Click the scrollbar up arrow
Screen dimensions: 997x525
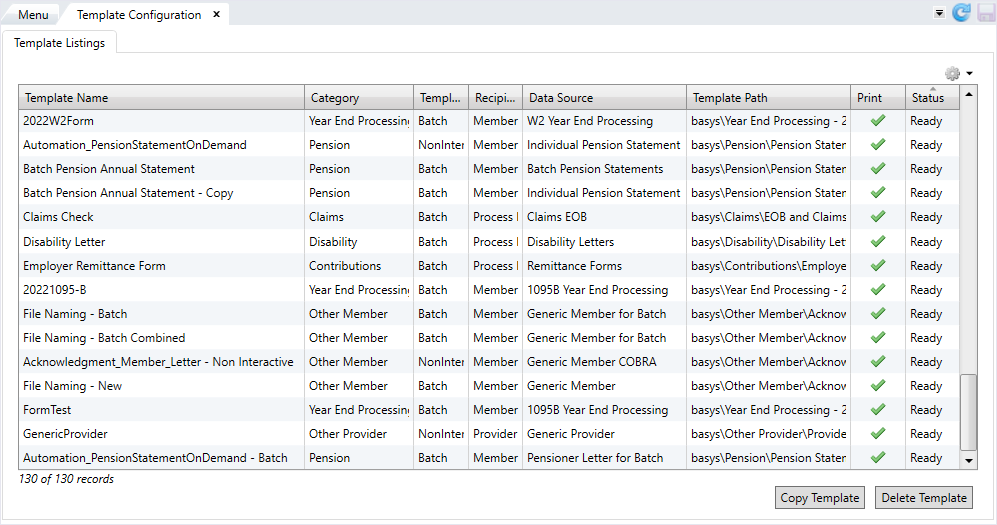(968, 97)
